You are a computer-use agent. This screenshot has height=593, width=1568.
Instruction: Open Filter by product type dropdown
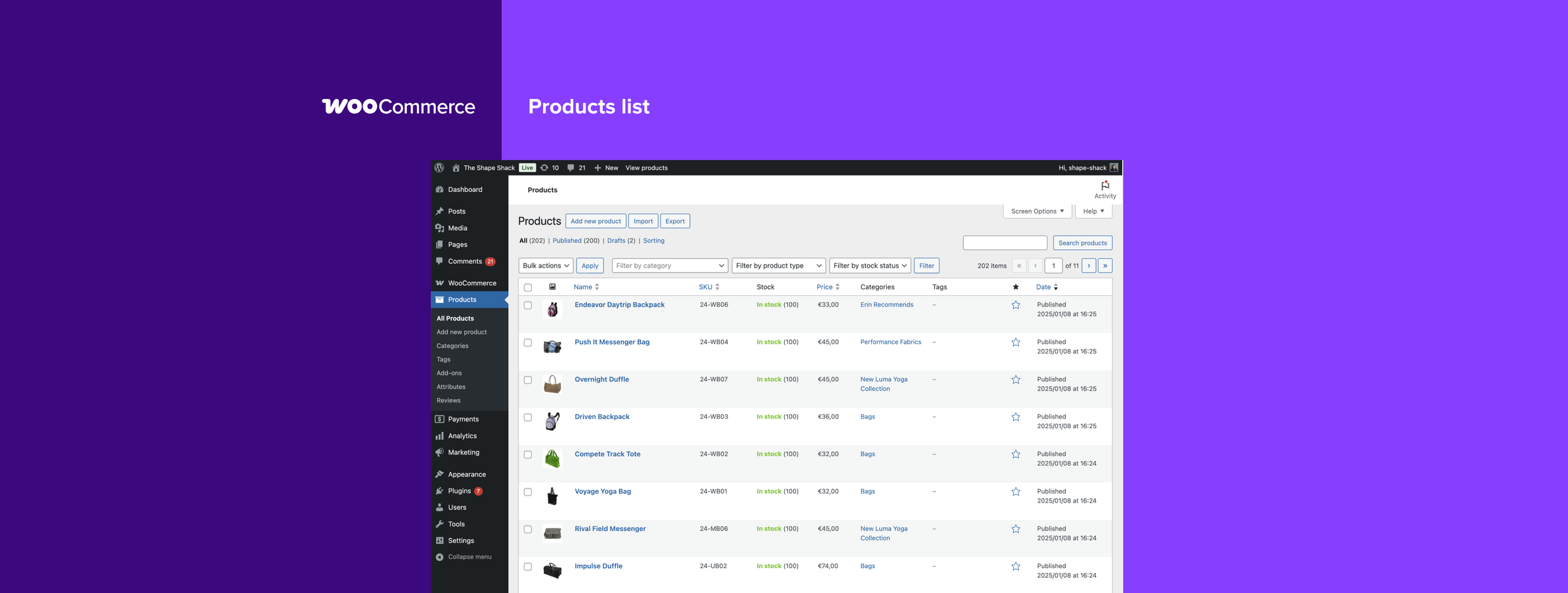778,266
